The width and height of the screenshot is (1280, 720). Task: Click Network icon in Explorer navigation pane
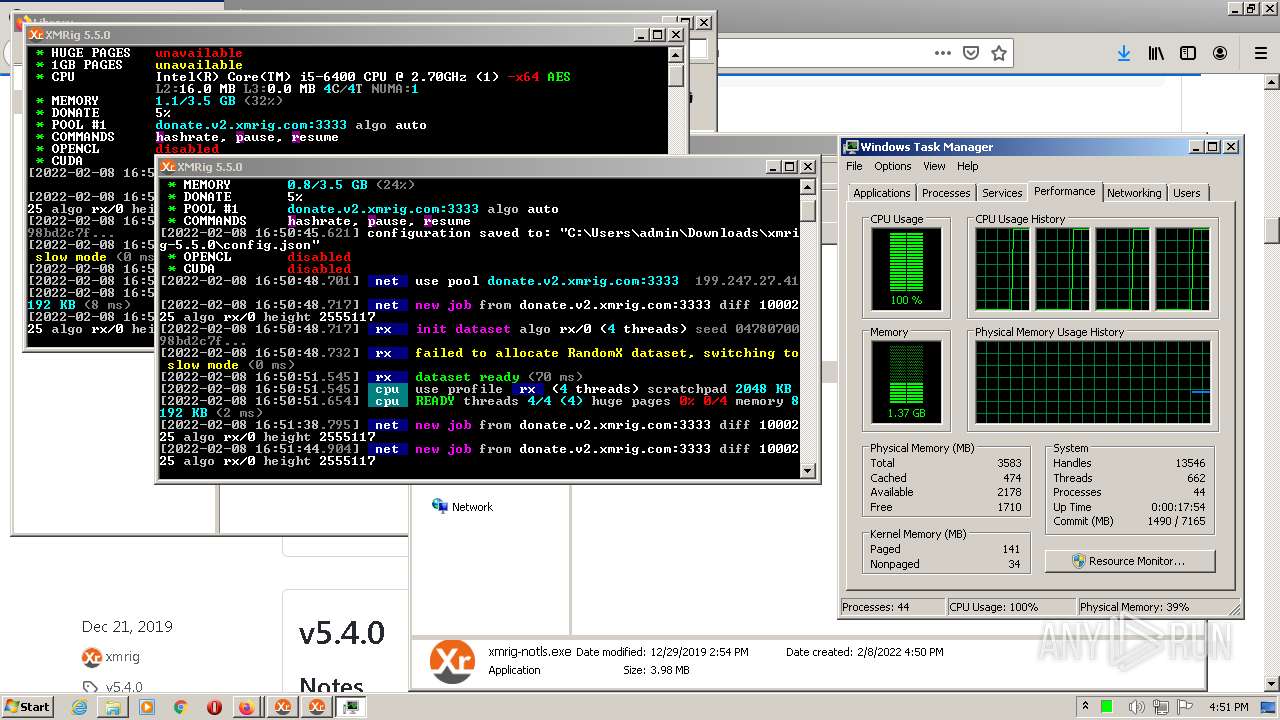tap(440, 506)
